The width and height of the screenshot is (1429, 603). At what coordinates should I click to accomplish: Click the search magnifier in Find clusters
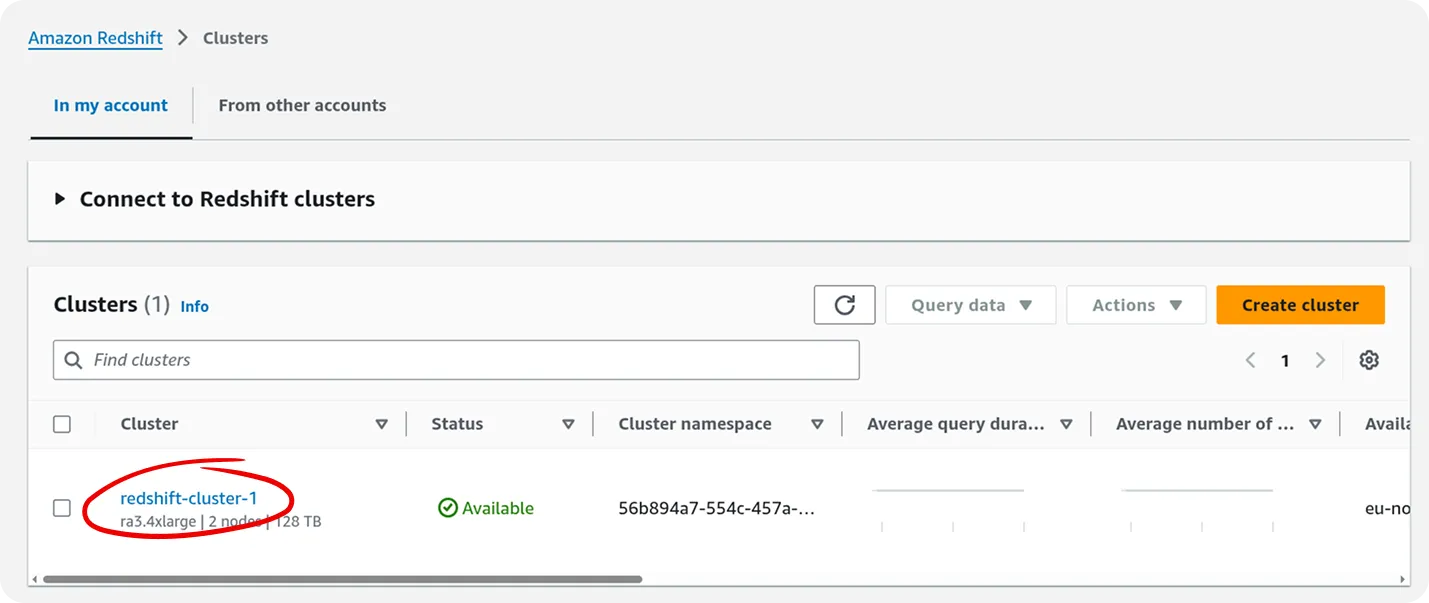(x=73, y=360)
